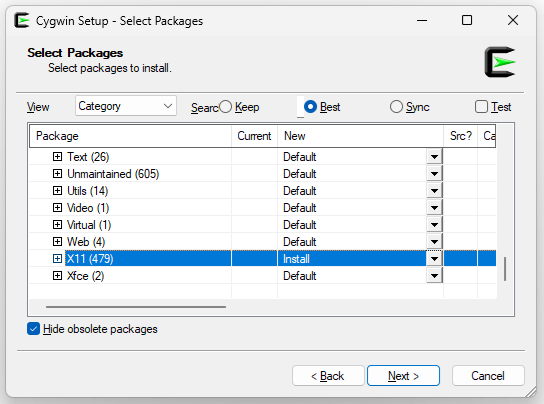Enable the Test checkbox
The image size is (544, 404).
[481, 107]
